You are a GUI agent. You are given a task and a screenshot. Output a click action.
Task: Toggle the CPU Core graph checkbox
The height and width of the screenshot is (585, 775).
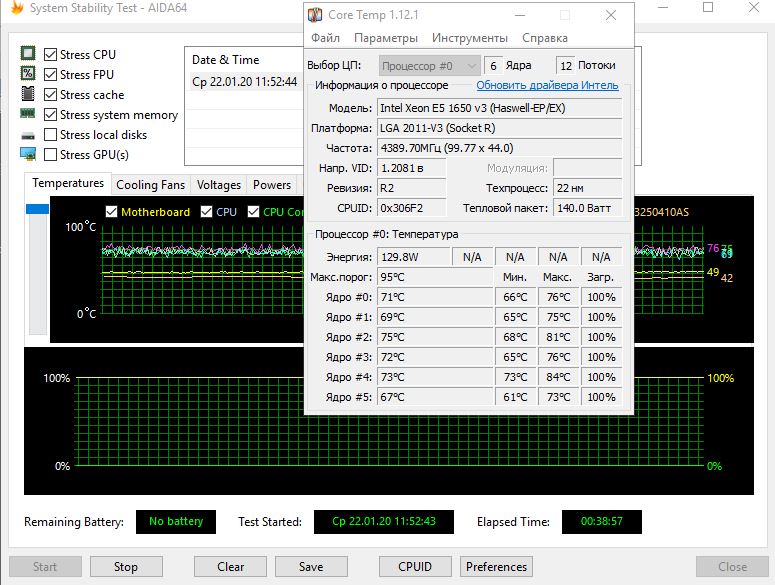tap(254, 211)
